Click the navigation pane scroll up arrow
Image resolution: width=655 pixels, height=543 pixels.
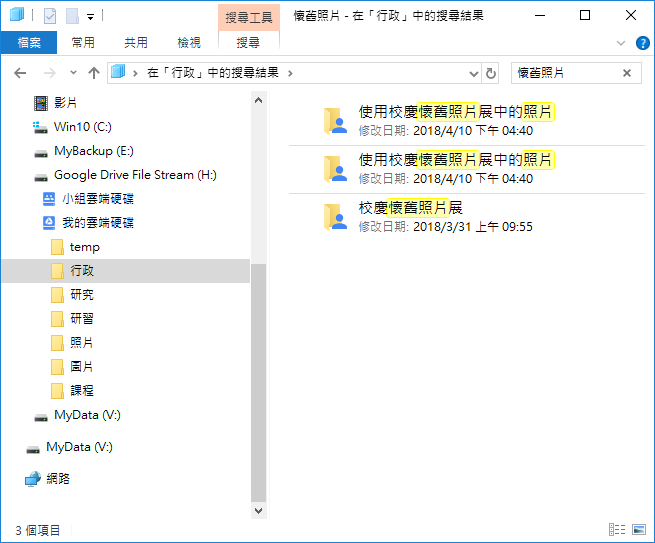(x=259, y=100)
